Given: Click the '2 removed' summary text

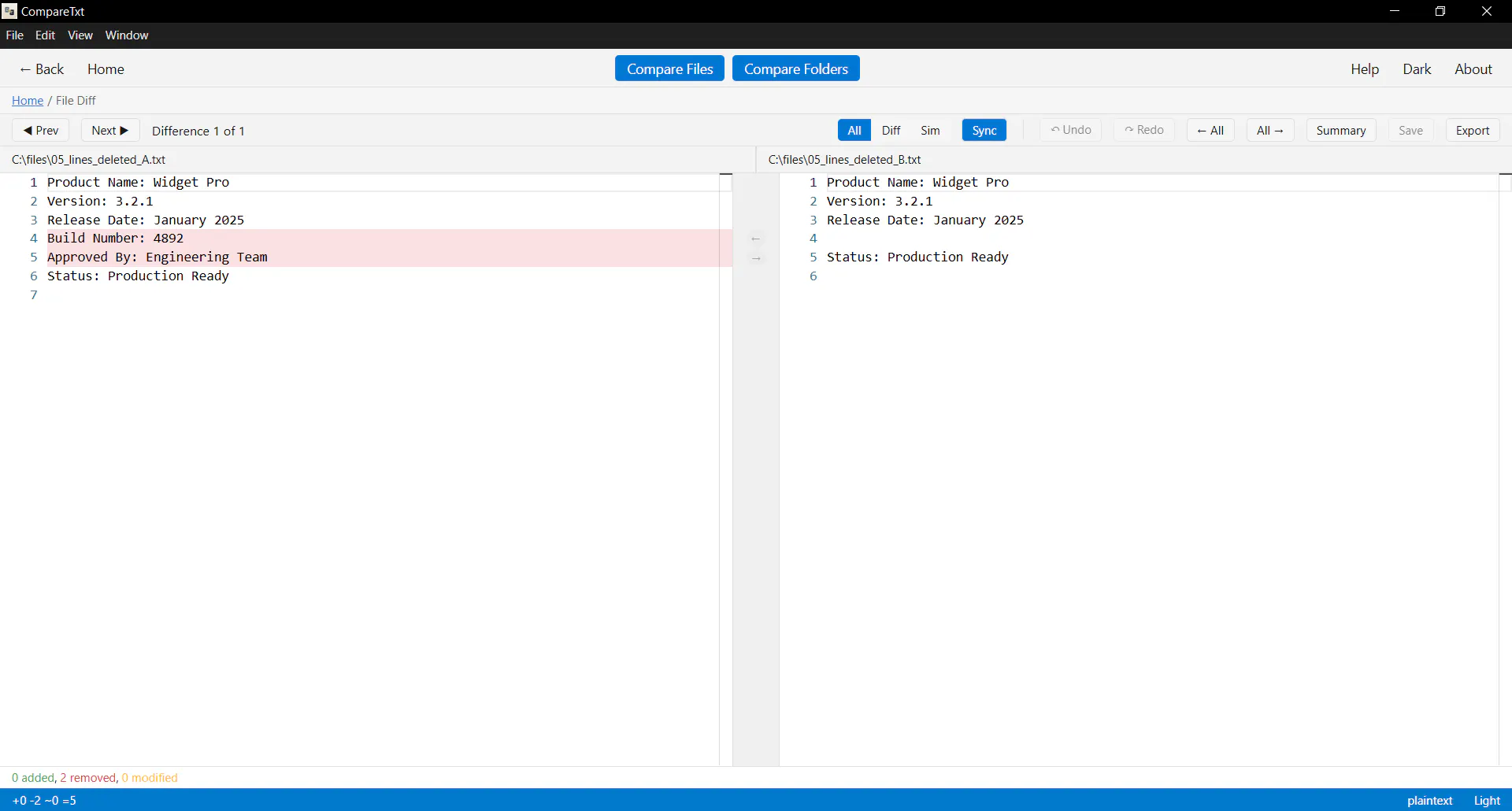Looking at the screenshot, I should pos(88,778).
